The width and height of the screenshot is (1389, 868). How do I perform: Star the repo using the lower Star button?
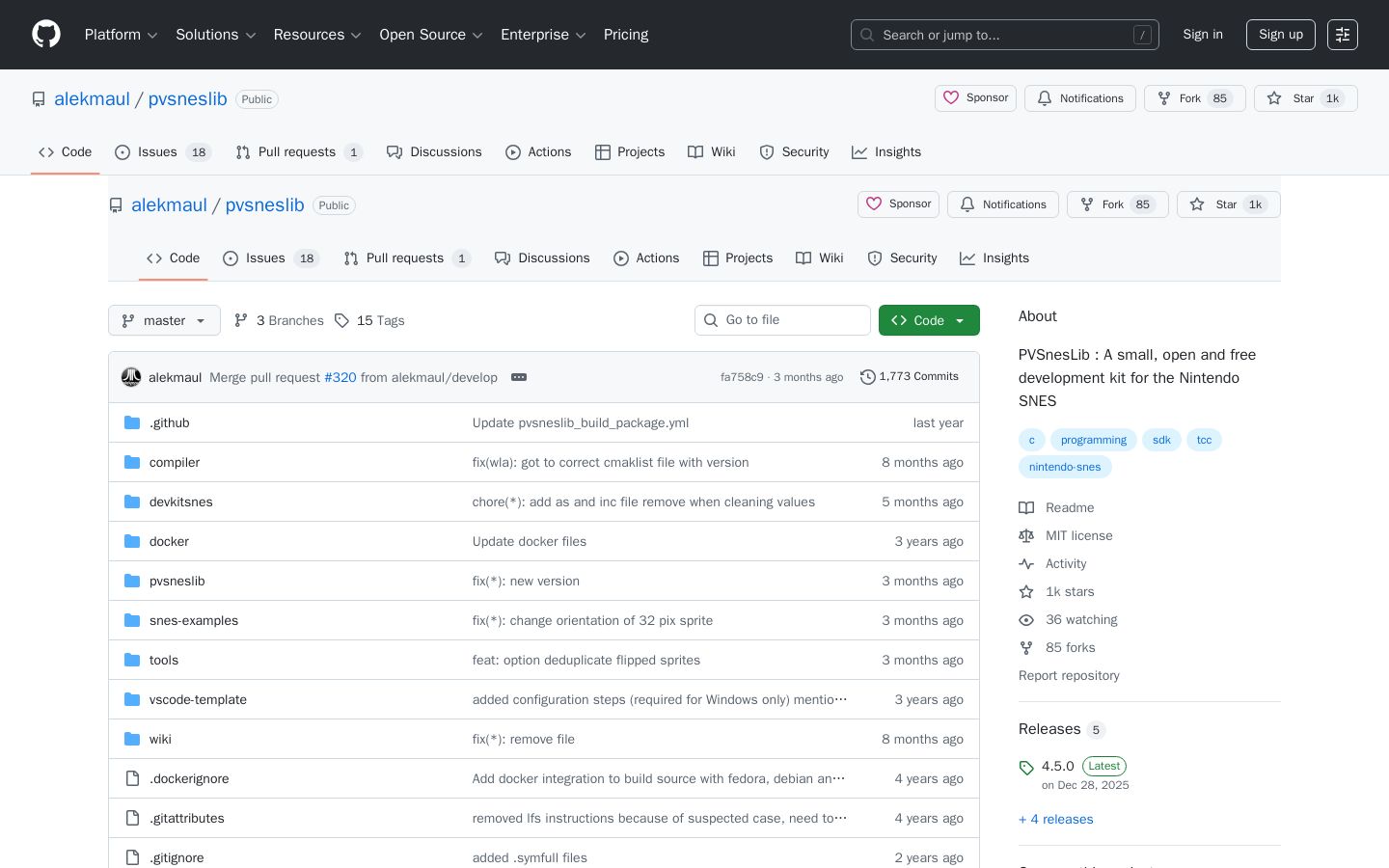point(1229,204)
